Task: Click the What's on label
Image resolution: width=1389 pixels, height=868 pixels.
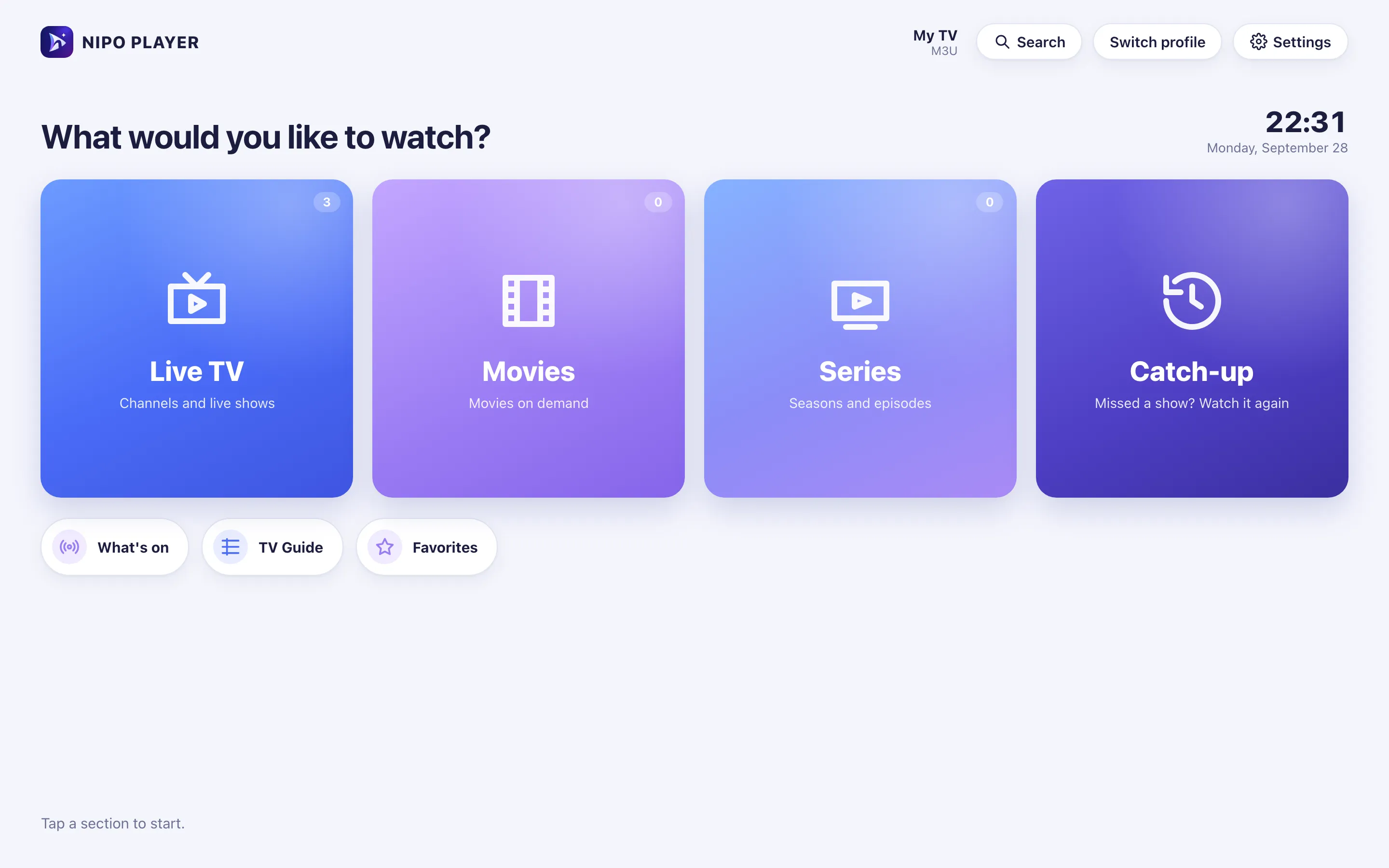Action: (x=133, y=548)
